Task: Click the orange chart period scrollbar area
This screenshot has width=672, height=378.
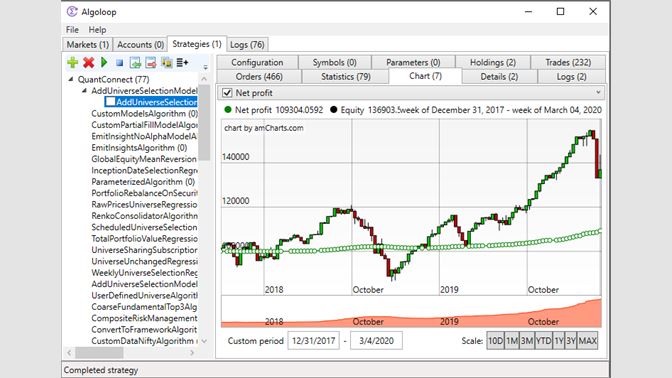Action: [411, 312]
